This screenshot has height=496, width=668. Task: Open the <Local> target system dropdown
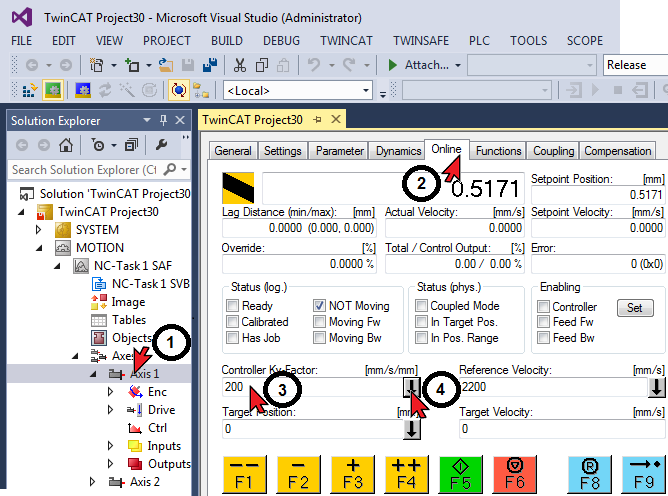366,90
